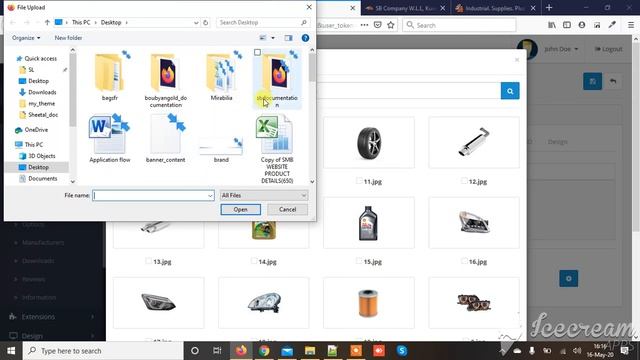Viewport: 640px width, 360px height.
Task: Click the File name input box
Action: [x=153, y=196]
